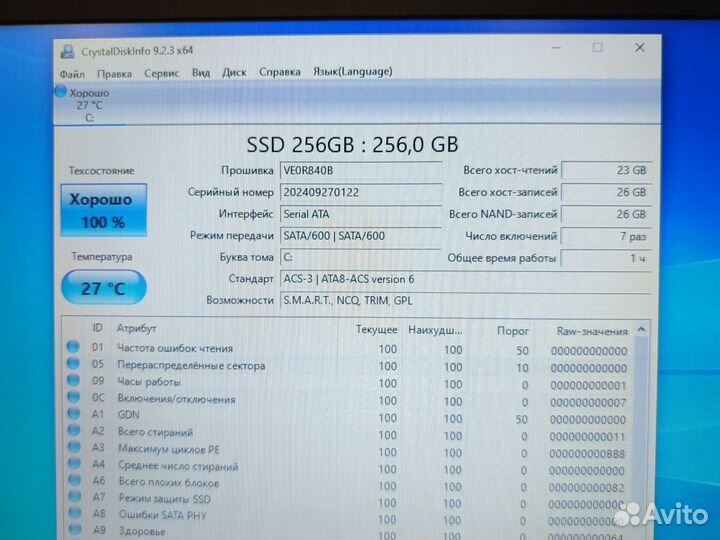Click status icon of row A8 Ошибки SATA PHY

point(75,513)
